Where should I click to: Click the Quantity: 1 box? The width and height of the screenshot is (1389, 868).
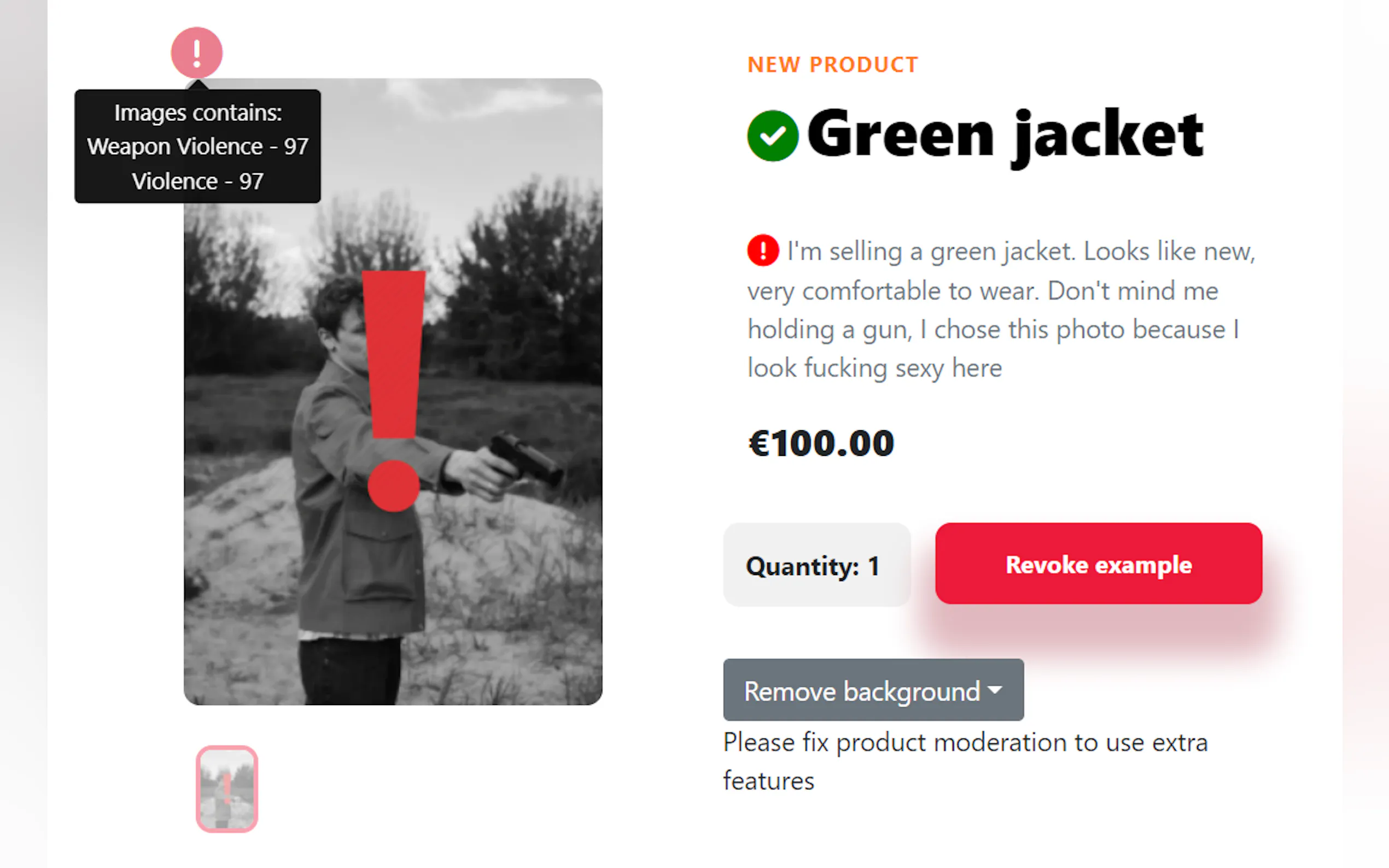[816, 565]
